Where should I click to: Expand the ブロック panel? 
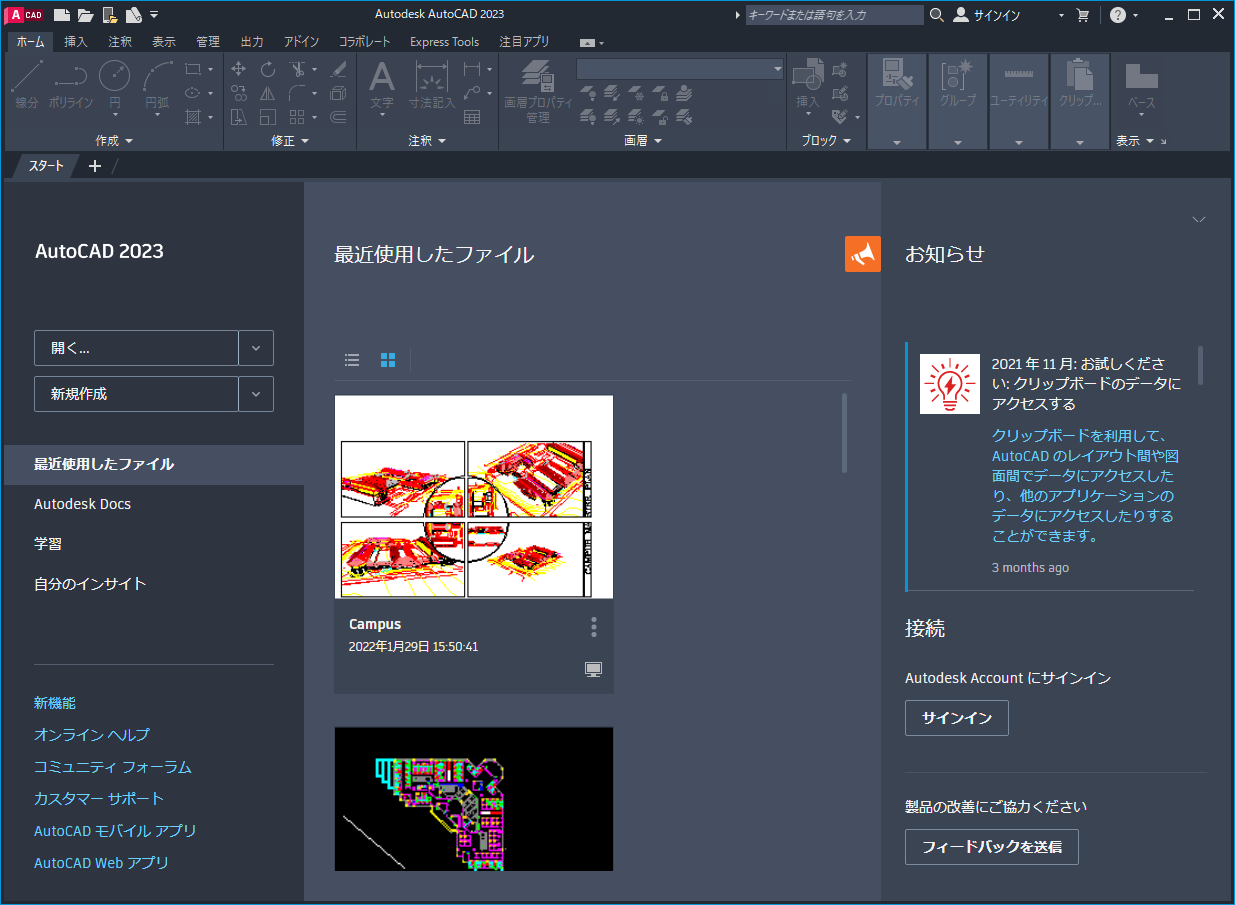825,141
